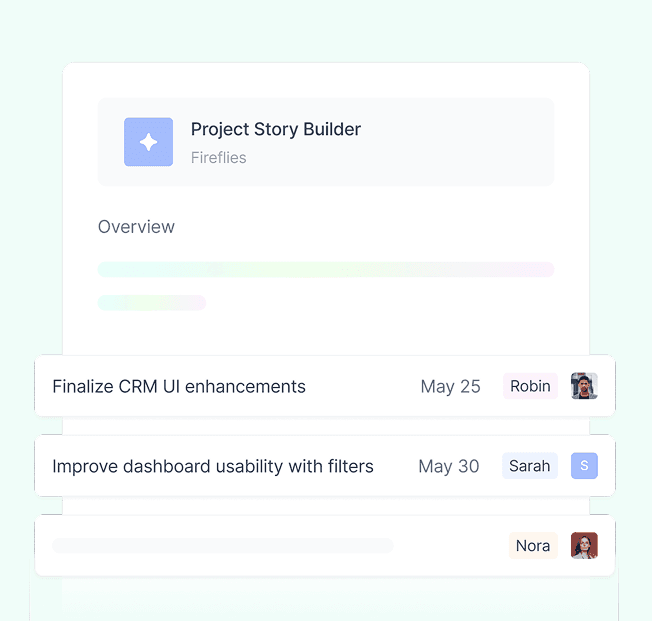The image size is (652, 621).
Task: Open the Project Story Builder title
Action: point(276,129)
